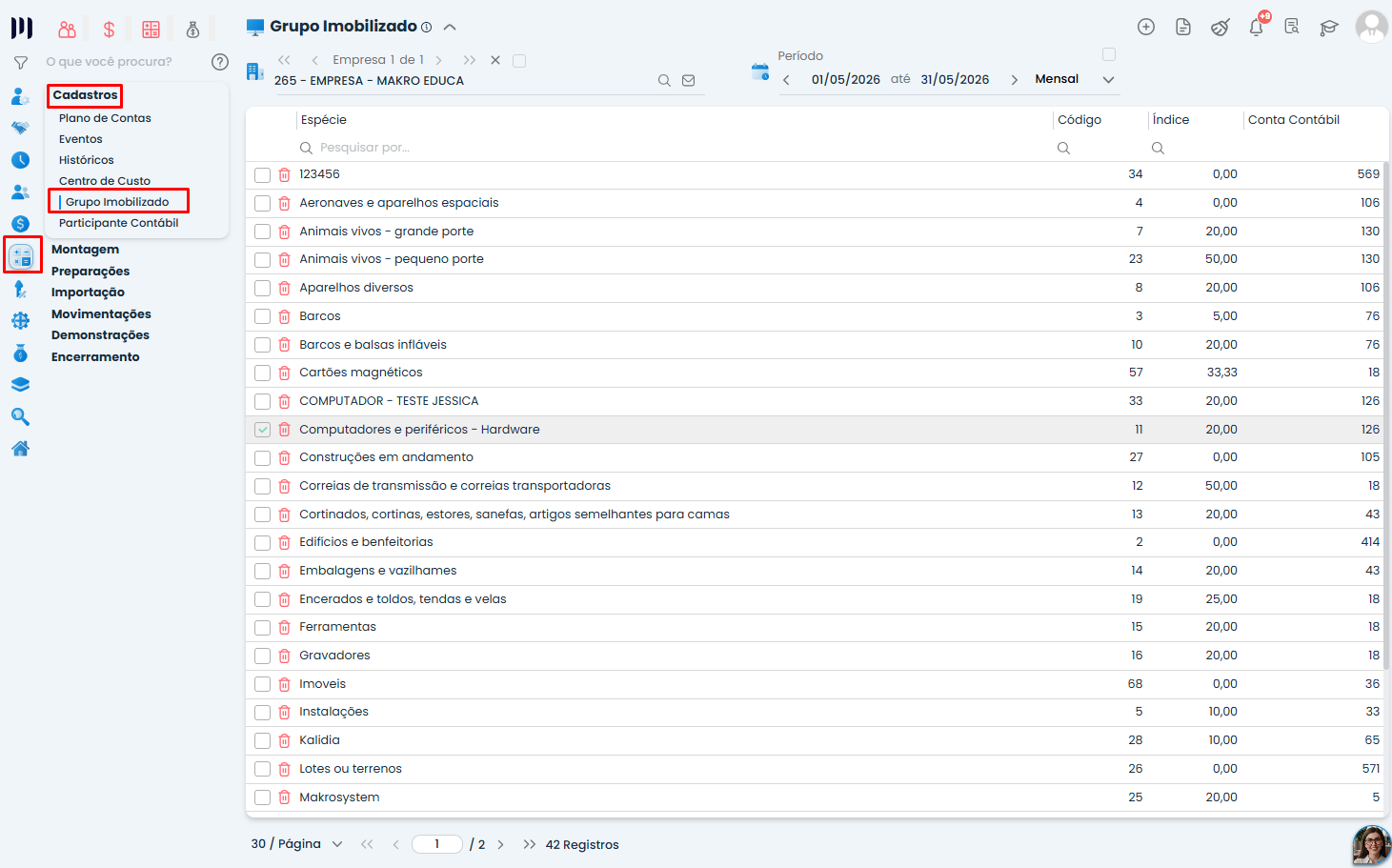Viewport: 1392px width, 868px height.
Task: Uncheck Computadores e periféricos - Hardware checkbox
Action: point(263,430)
